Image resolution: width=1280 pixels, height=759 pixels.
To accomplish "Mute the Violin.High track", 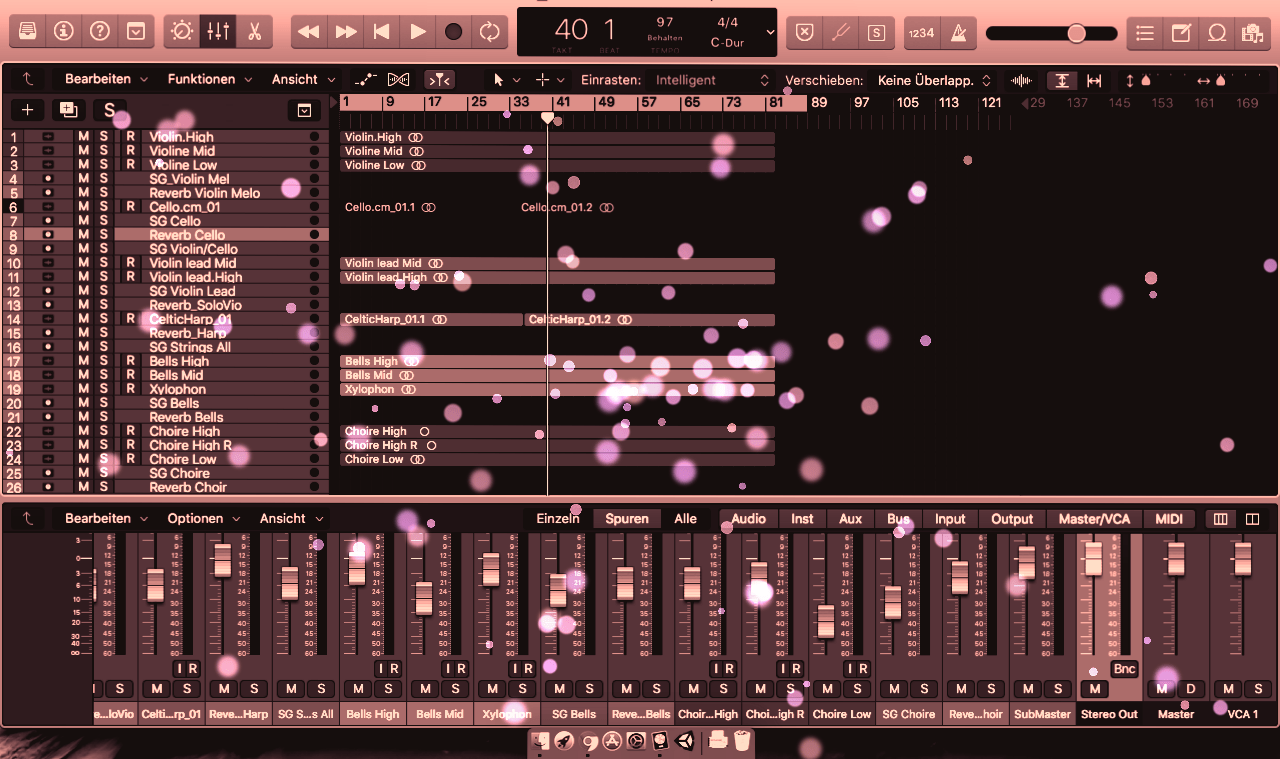I will 84,137.
